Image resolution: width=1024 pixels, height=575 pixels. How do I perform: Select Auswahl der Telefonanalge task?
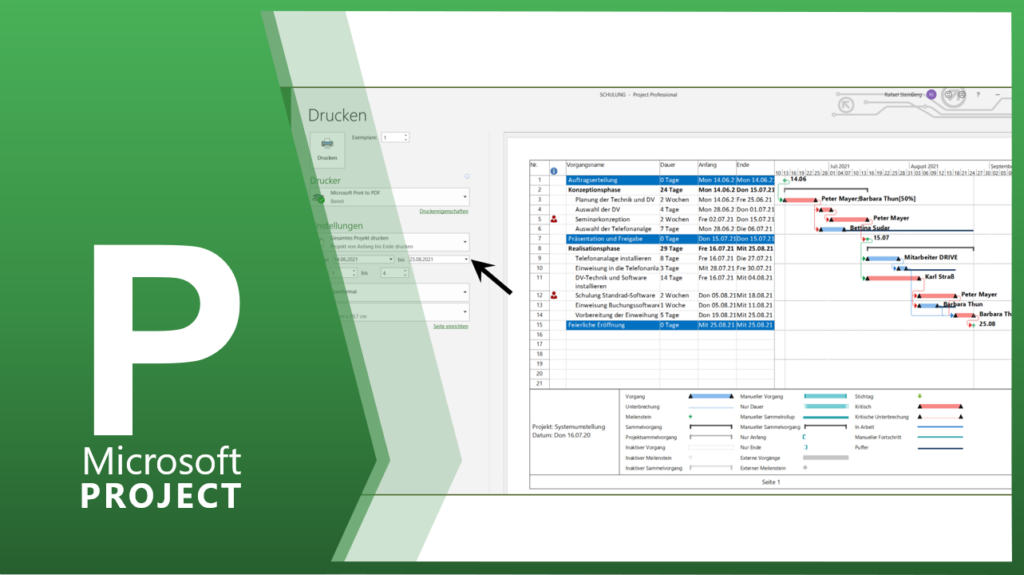[x=613, y=229]
